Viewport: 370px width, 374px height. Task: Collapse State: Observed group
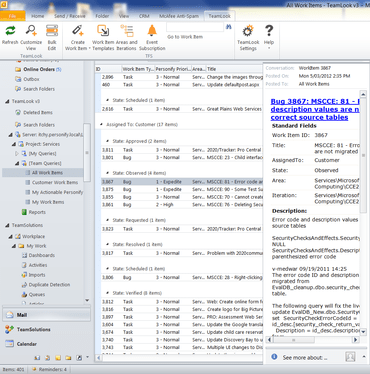(107, 173)
